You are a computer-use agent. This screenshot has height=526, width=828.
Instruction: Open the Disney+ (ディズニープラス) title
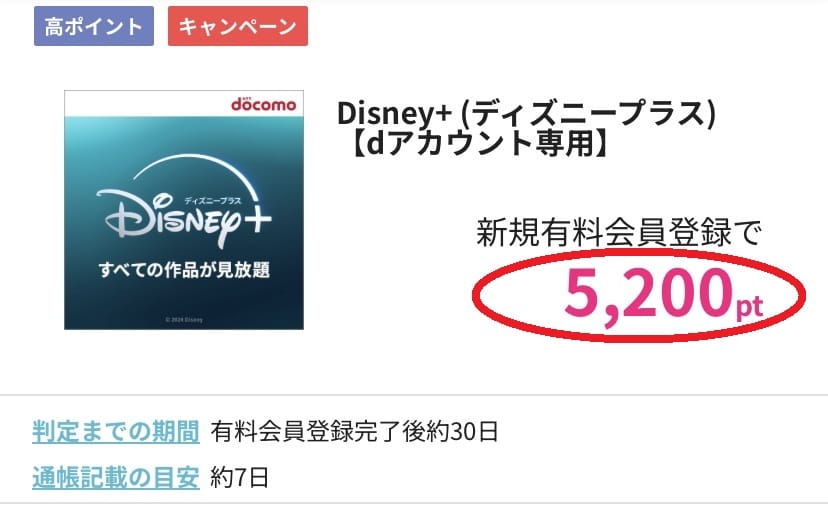(x=527, y=112)
